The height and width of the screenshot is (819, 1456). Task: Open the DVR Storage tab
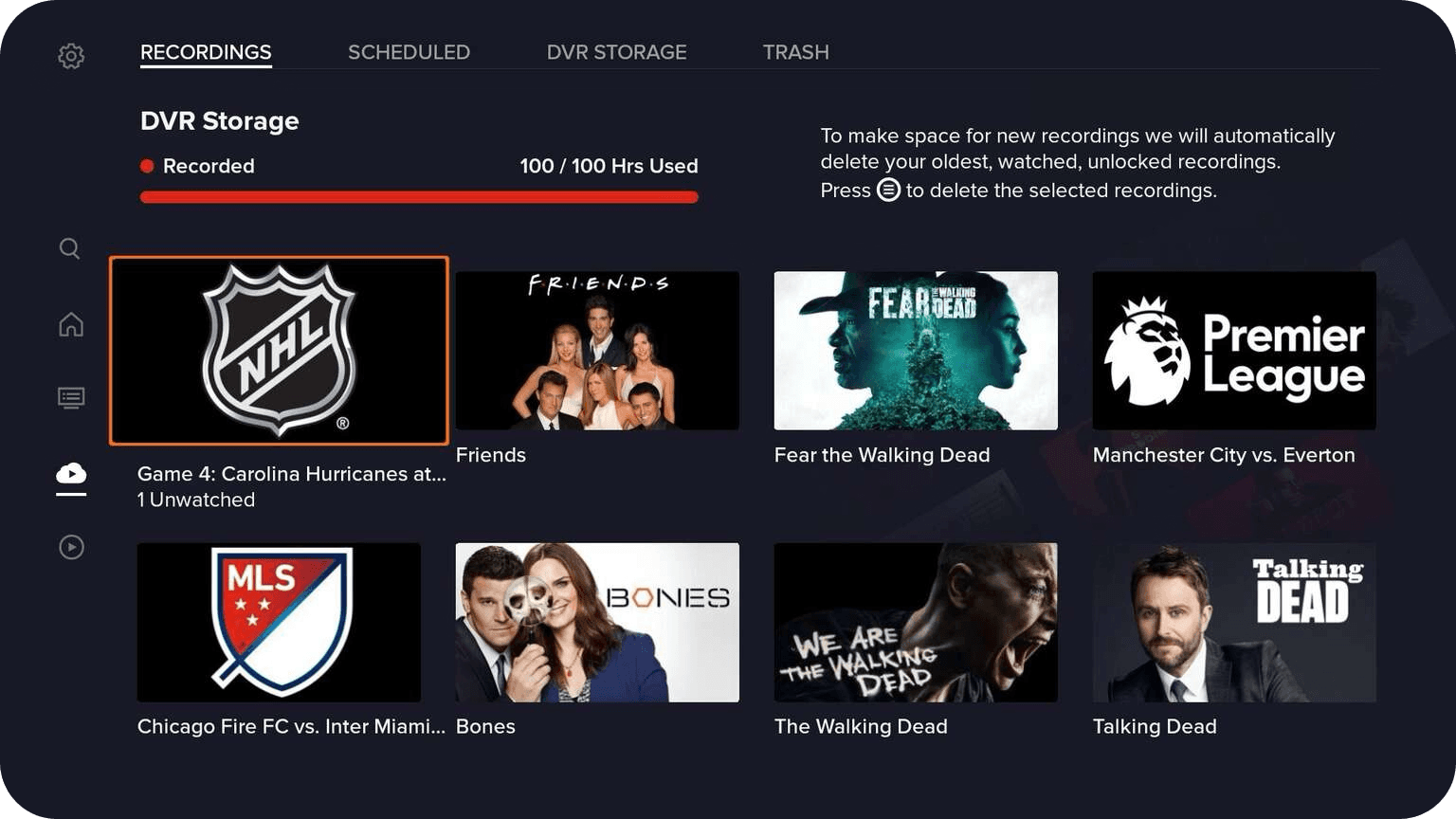click(x=616, y=52)
